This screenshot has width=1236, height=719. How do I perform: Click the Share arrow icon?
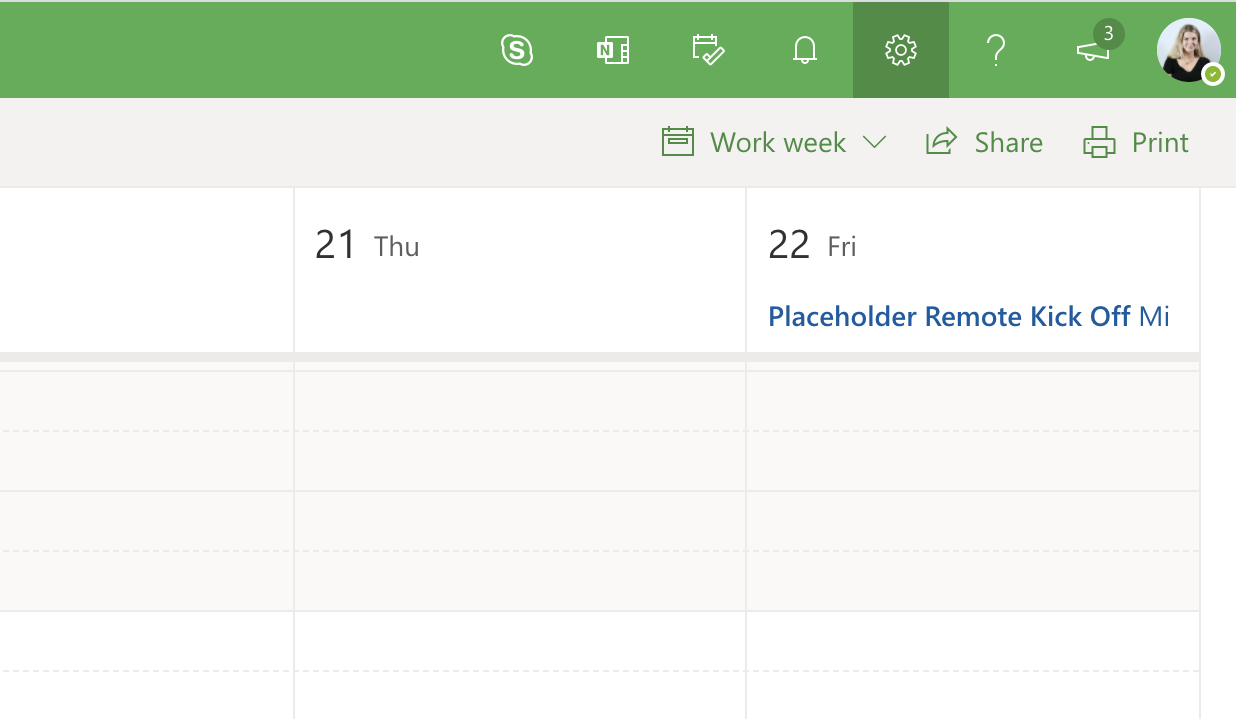pos(941,142)
